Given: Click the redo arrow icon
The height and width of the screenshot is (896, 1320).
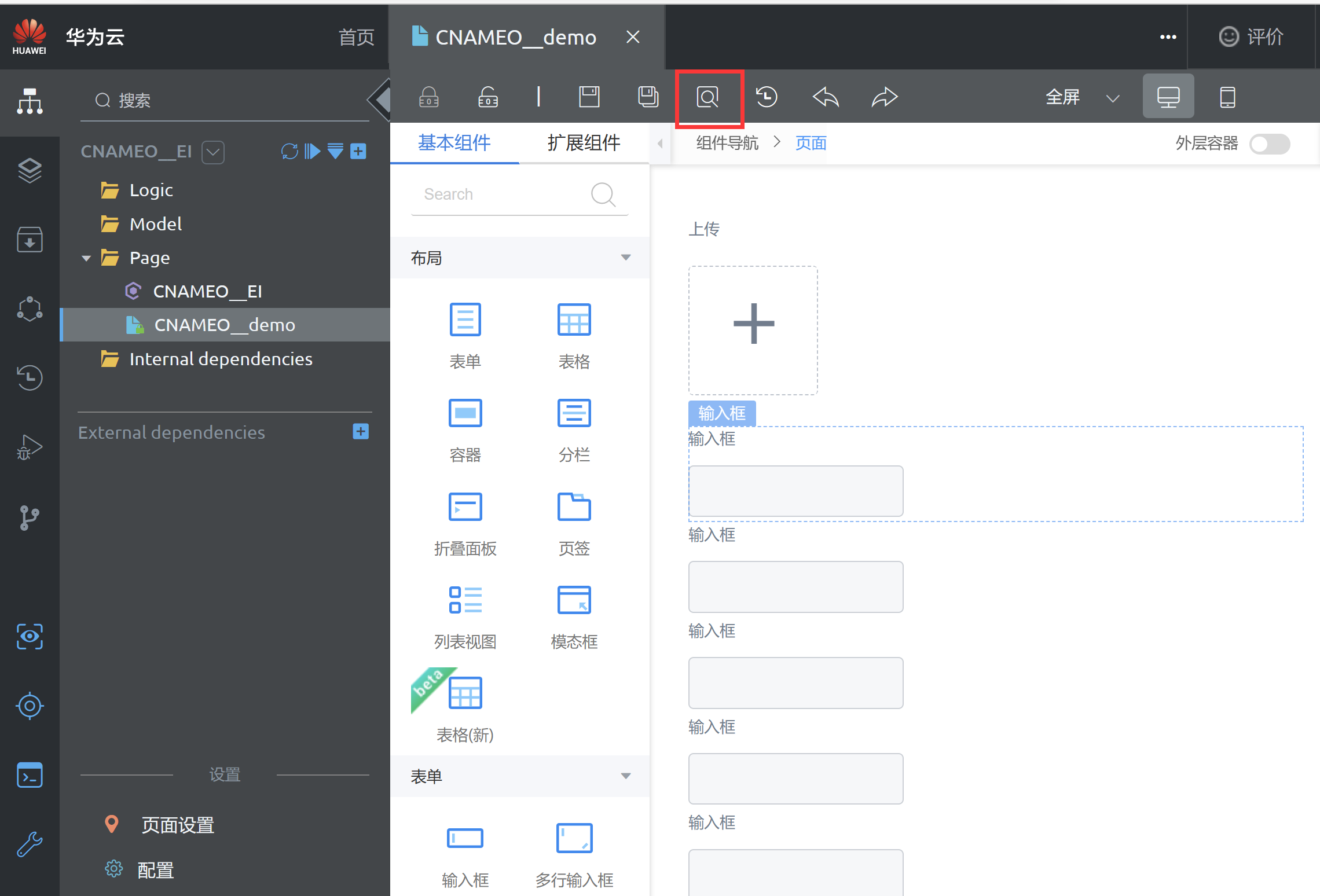Looking at the screenshot, I should pyautogui.click(x=884, y=97).
